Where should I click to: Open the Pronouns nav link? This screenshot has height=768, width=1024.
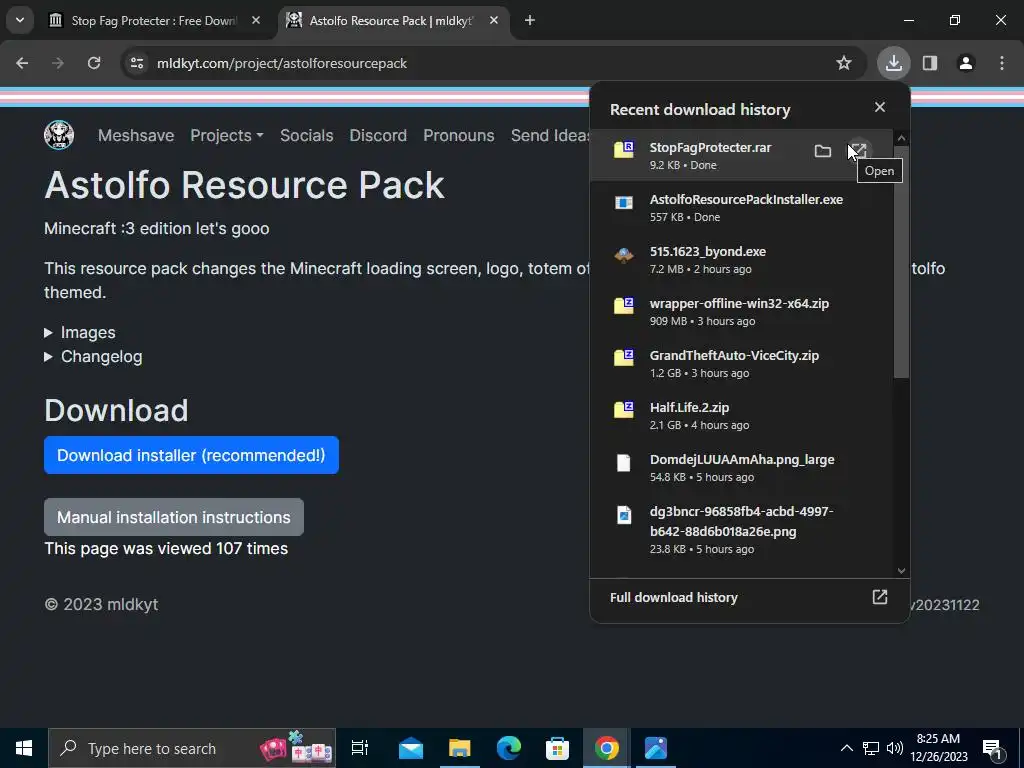point(458,135)
